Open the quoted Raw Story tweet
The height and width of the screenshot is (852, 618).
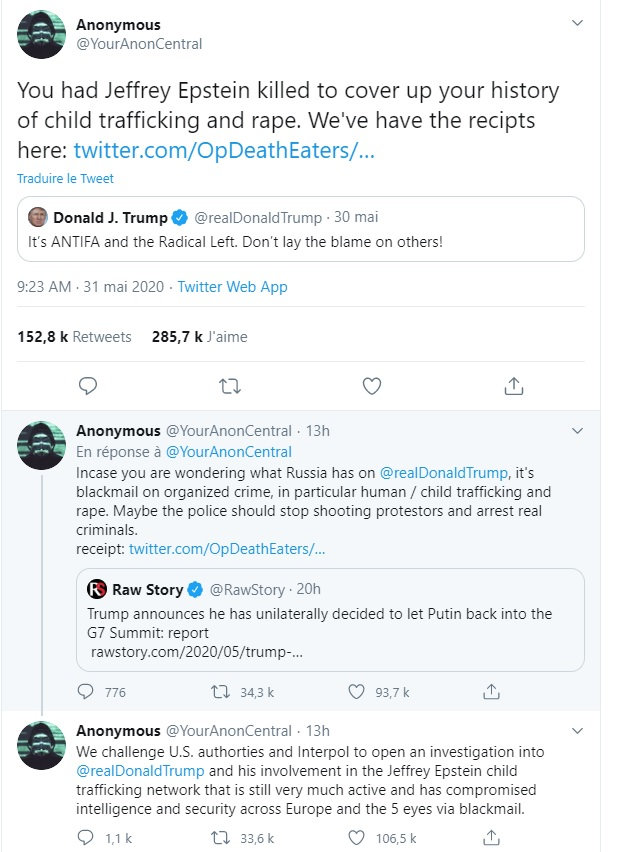330,619
